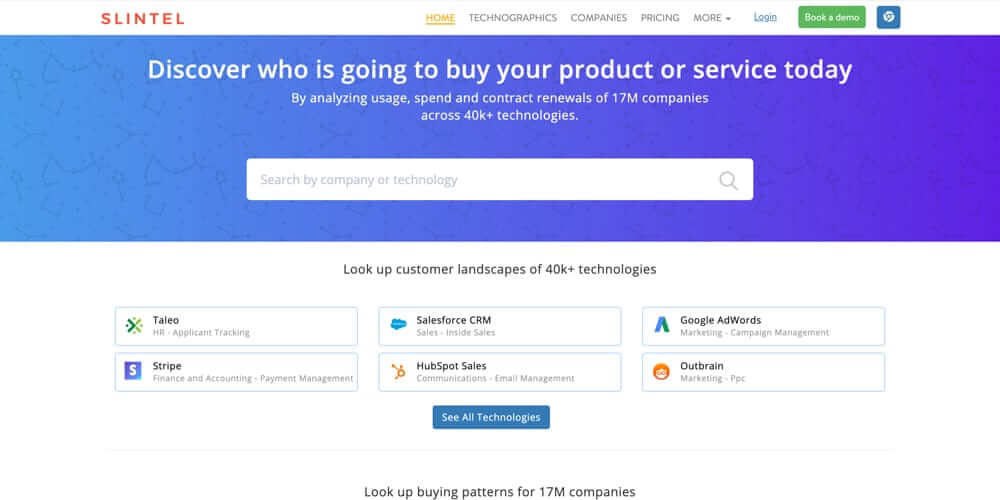Open the Outbrain Marketing Ppc card
Screen dimensions: 1000x500
pyautogui.click(x=763, y=372)
